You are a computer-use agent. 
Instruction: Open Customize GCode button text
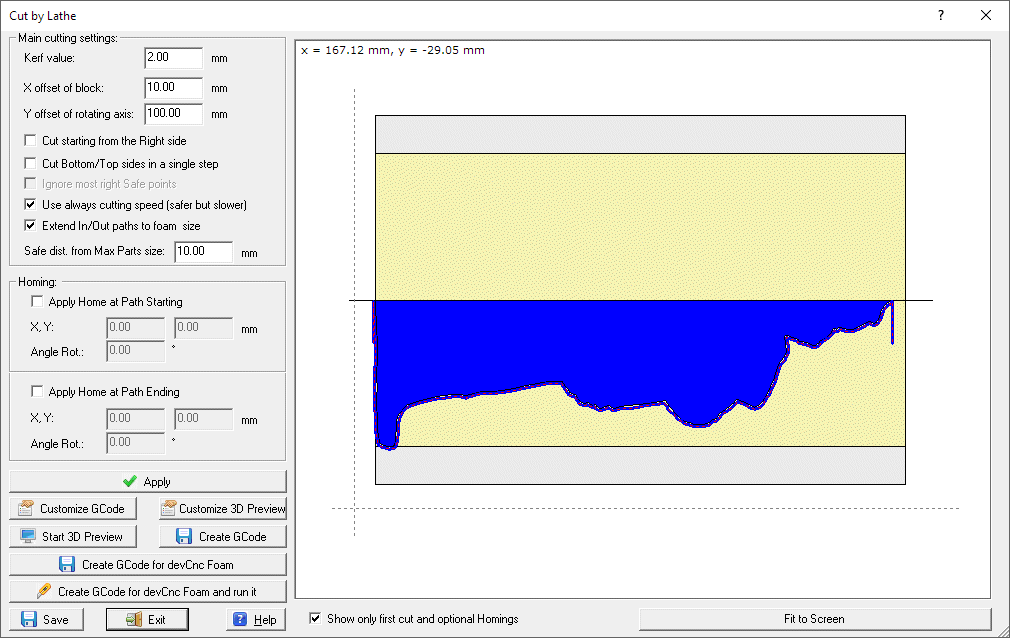tap(82, 509)
